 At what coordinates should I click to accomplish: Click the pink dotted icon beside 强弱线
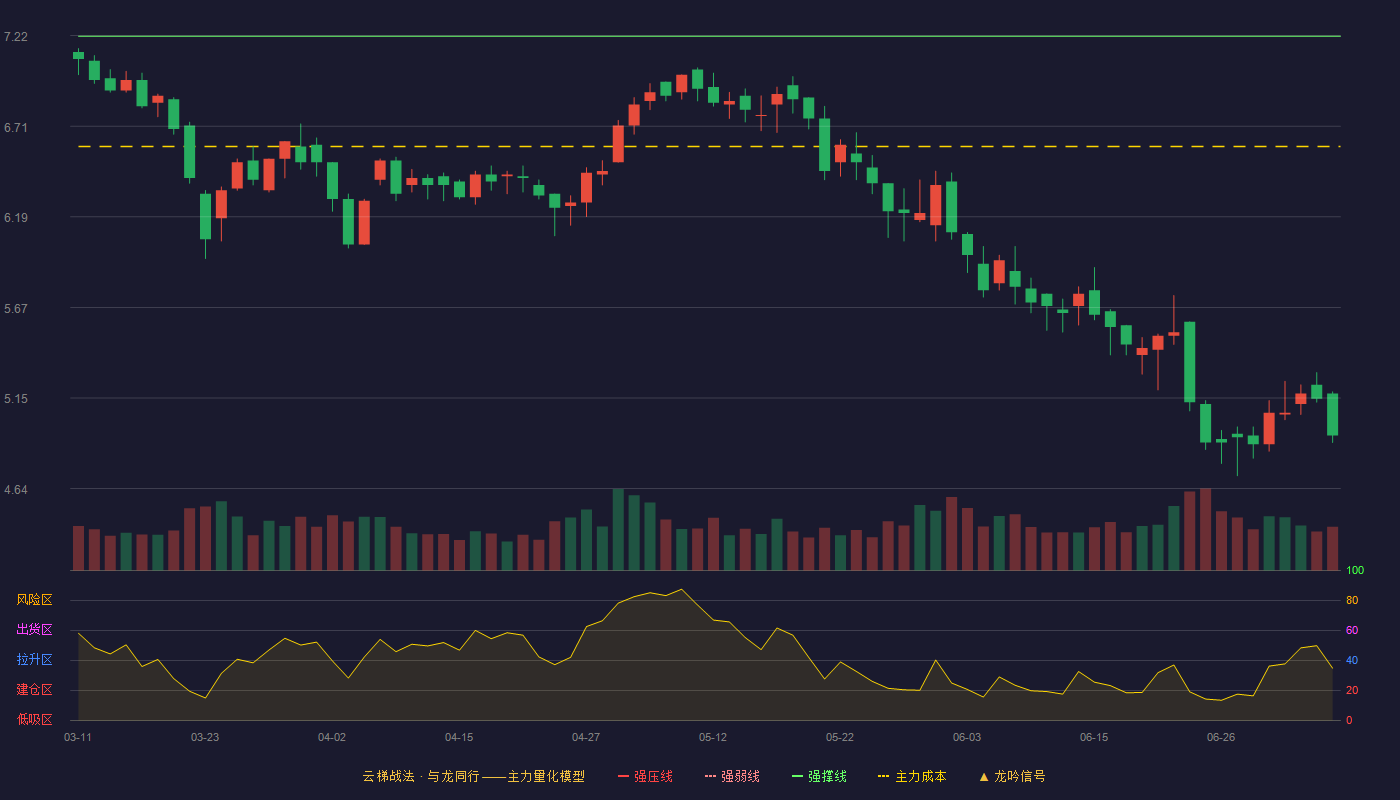coord(710,776)
